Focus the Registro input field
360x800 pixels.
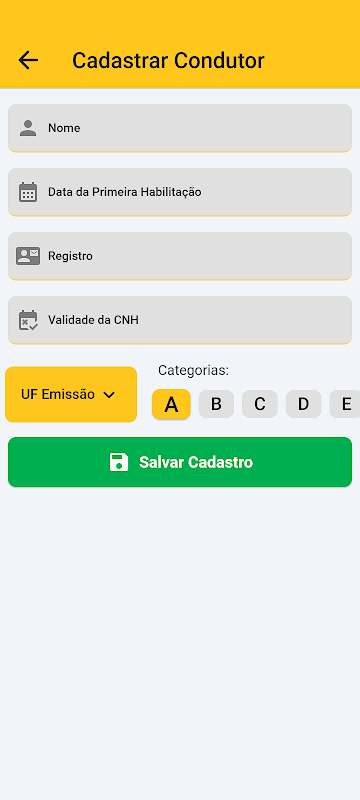(180, 256)
